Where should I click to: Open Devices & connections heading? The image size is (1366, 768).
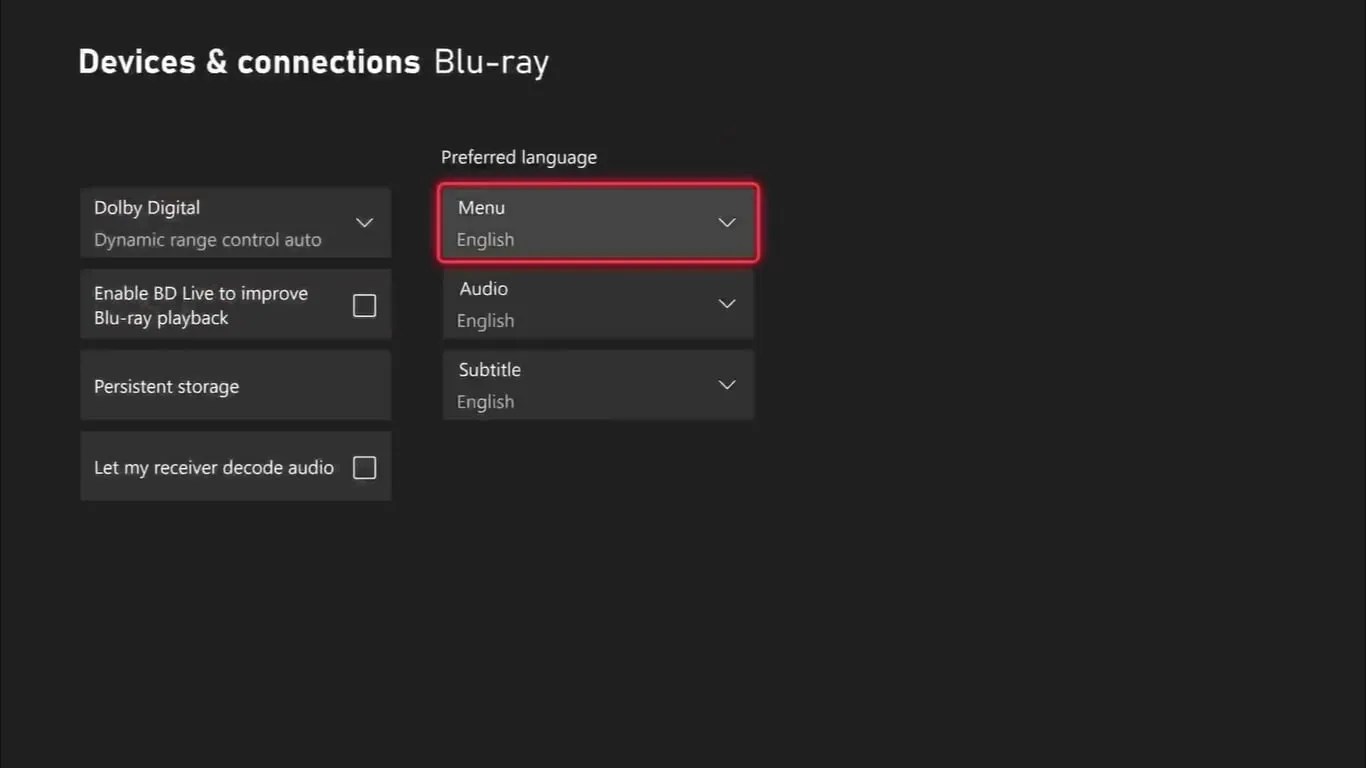pos(249,61)
